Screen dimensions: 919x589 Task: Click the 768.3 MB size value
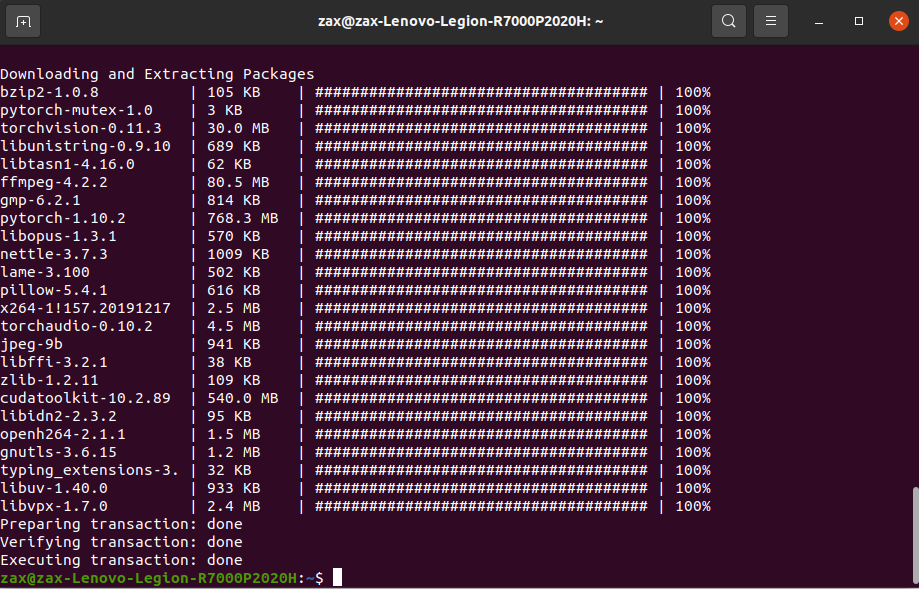click(243, 218)
